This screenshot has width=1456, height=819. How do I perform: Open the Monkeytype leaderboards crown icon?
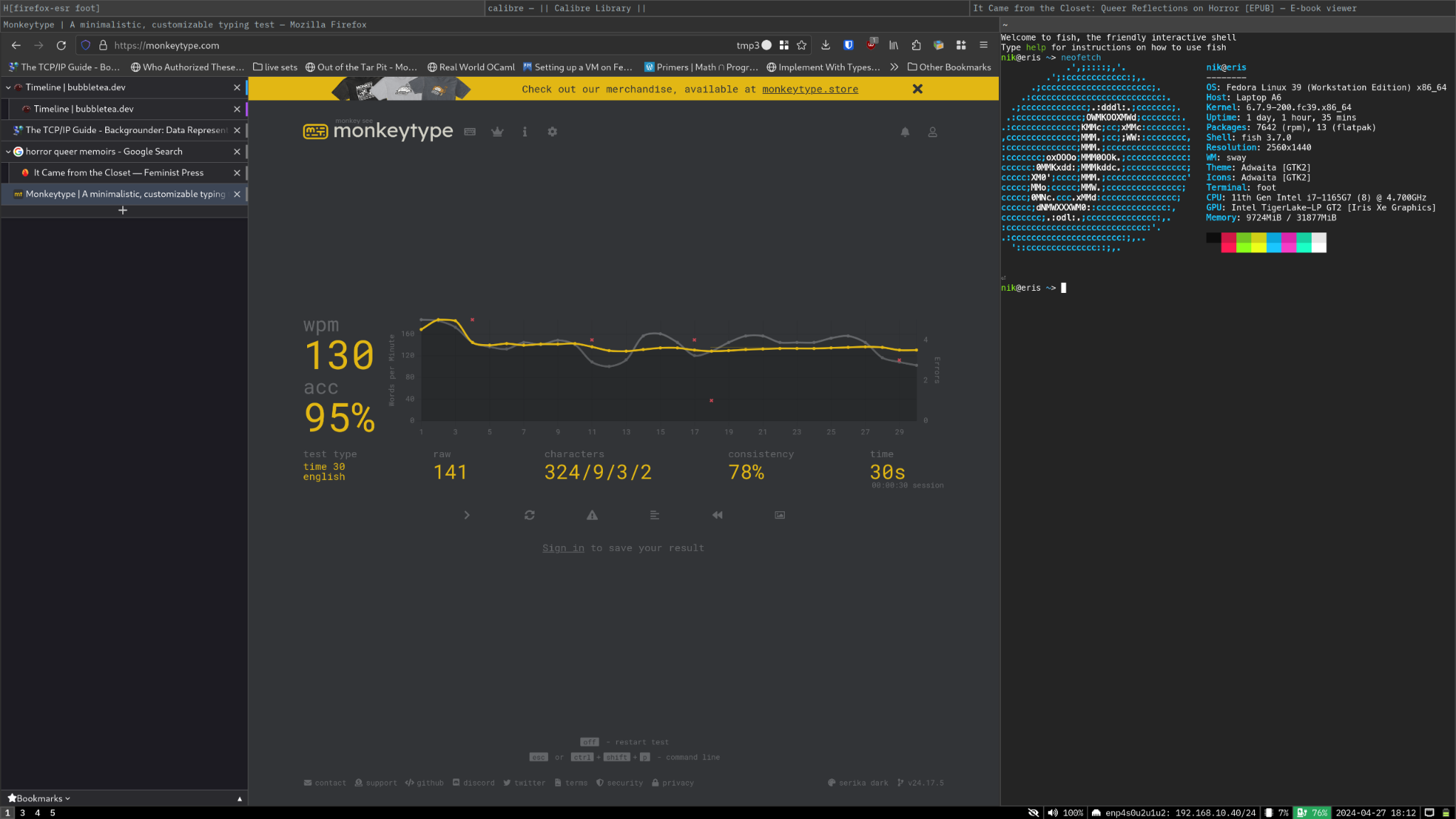(x=497, y=132)
